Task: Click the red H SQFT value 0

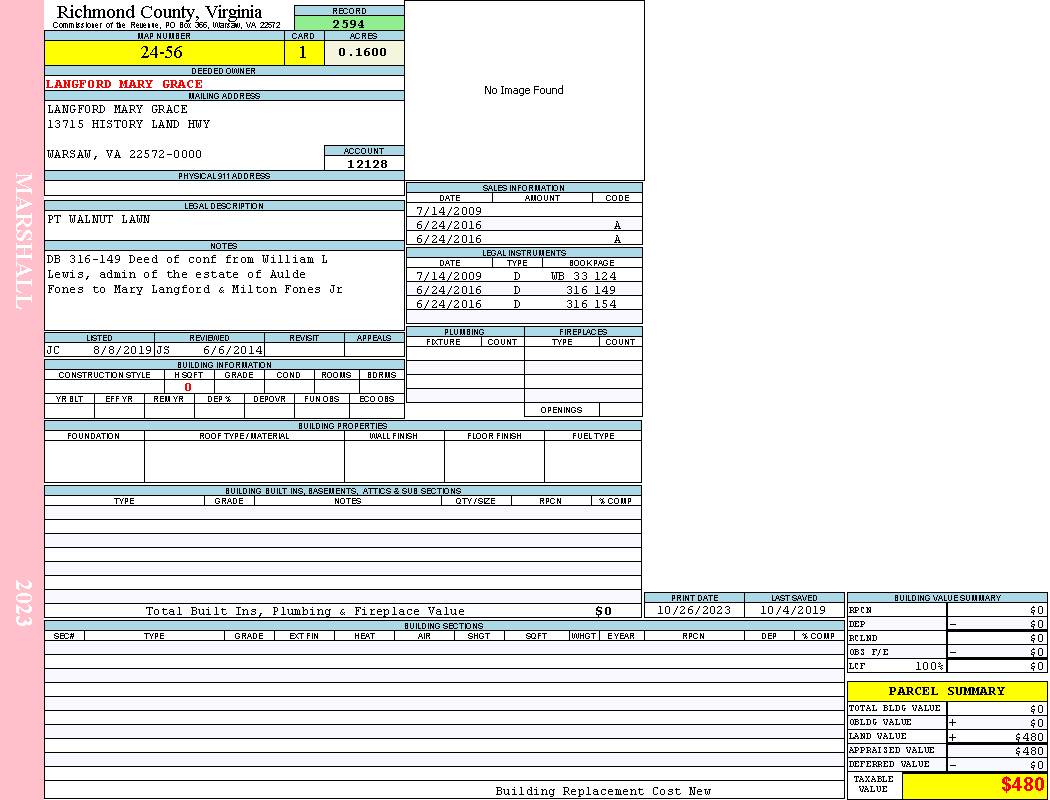Action: (188, 387)
